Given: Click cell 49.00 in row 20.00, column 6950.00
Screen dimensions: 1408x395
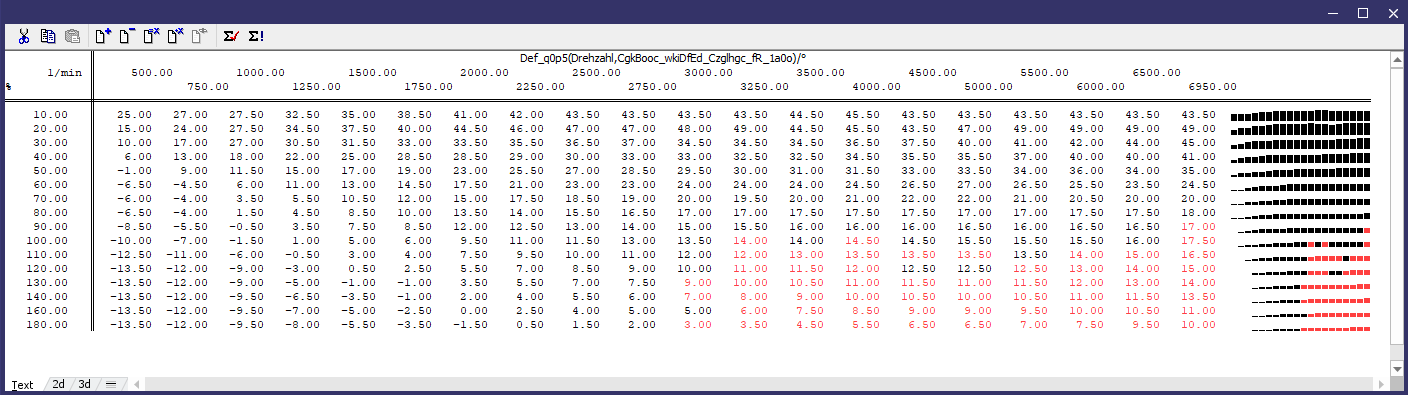Looking at the screenshot, I should (1199, 129).
